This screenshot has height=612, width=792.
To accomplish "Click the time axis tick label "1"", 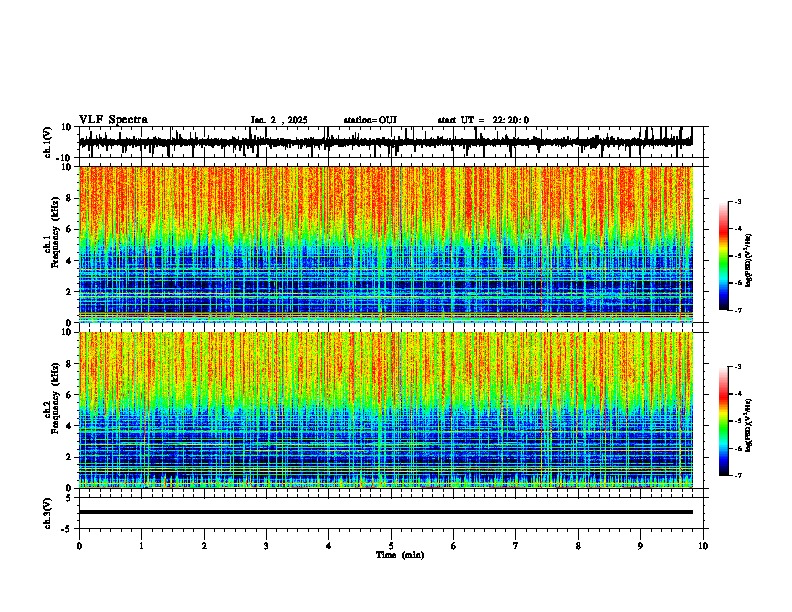I will pos(141,546).
